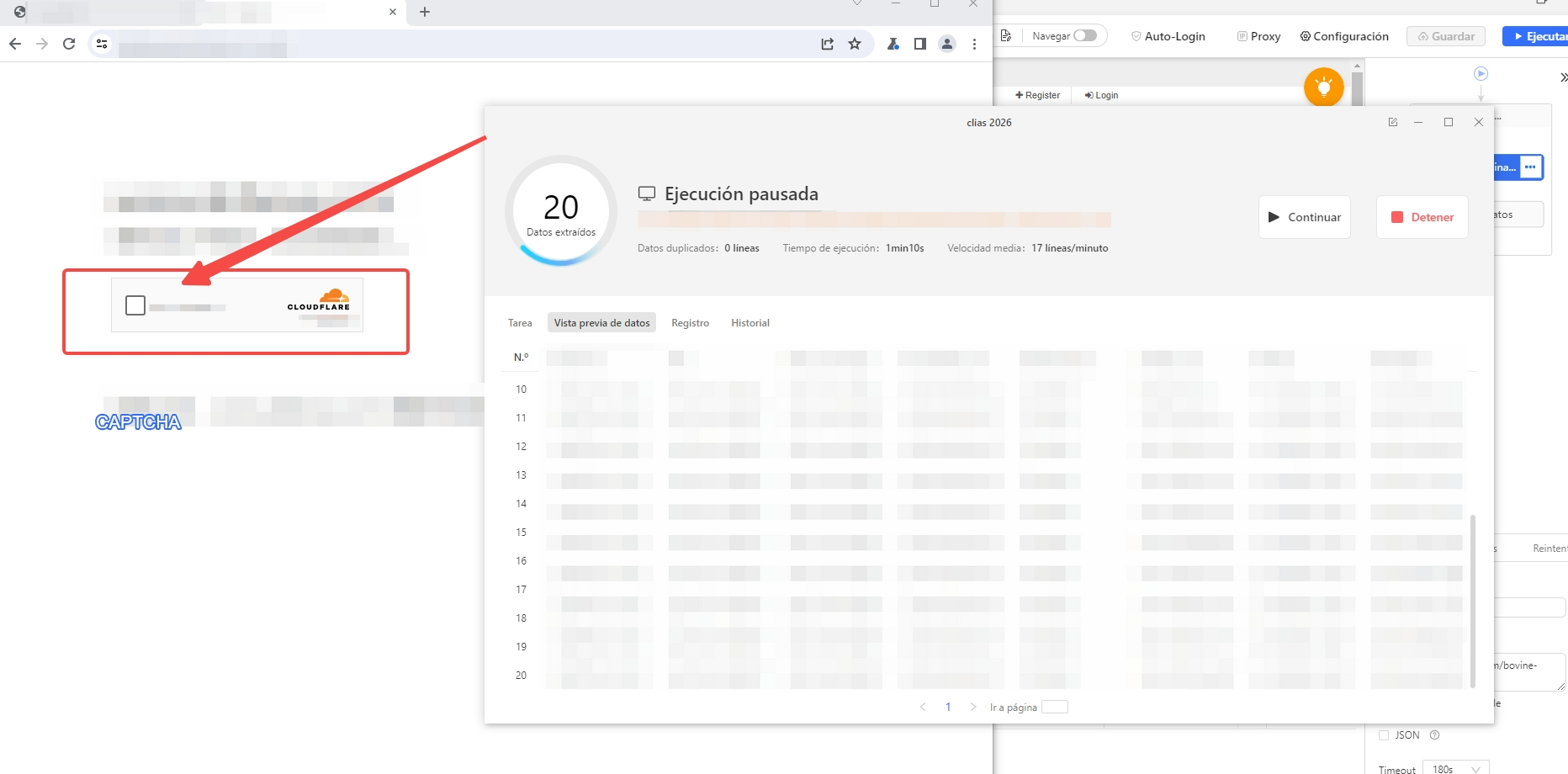Image resolution: width=1568 pixels, height=774 pixels.
Task: Click the browser profile avatar icon
Action: coord(947,44)
